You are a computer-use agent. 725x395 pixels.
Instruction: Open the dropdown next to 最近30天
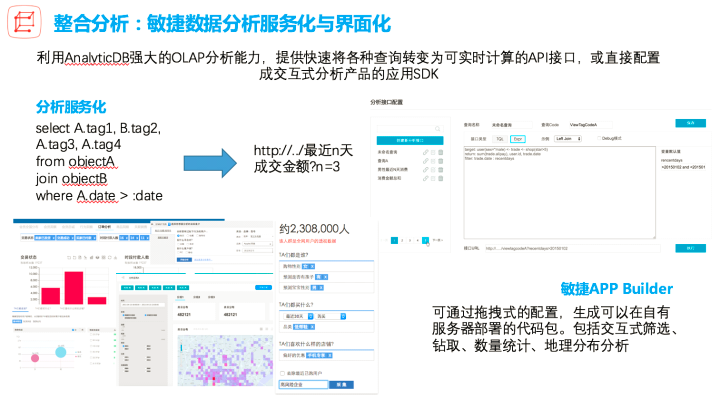pyautogui.click(x=330, y=316)
